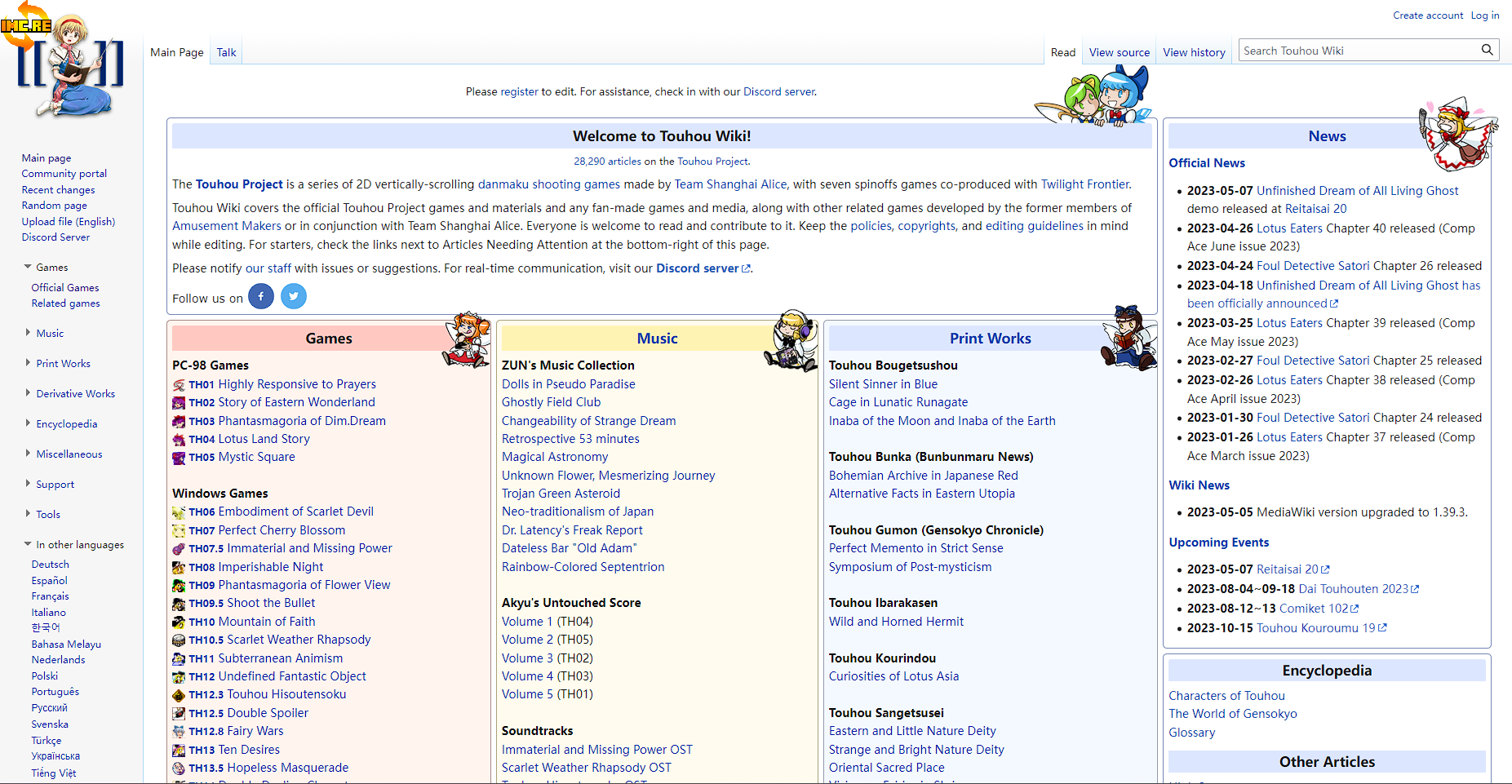Screen dimensions: 1512x784
Task: Click the TH12.3 Touhou Hisoutensoku icon
Action: [x=179, y=695]
